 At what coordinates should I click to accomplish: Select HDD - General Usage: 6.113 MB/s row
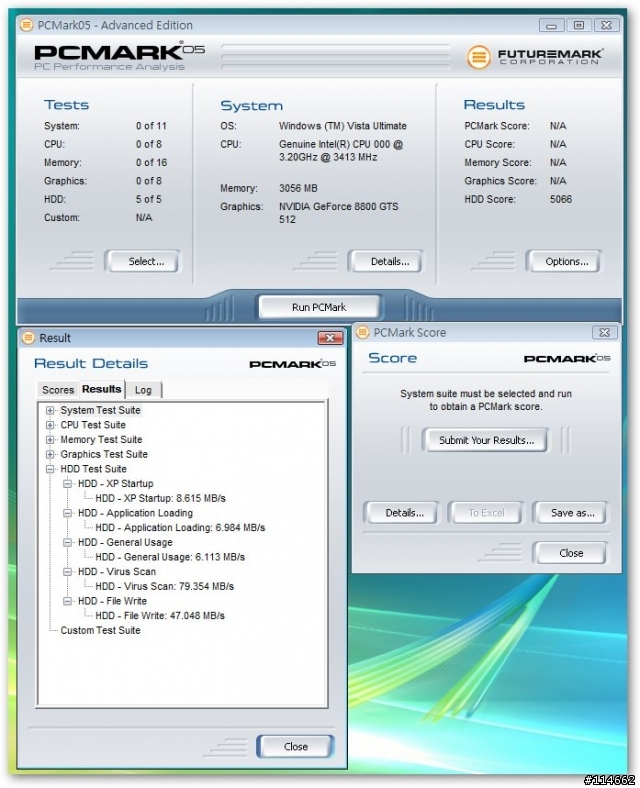(x=170, y=557)
